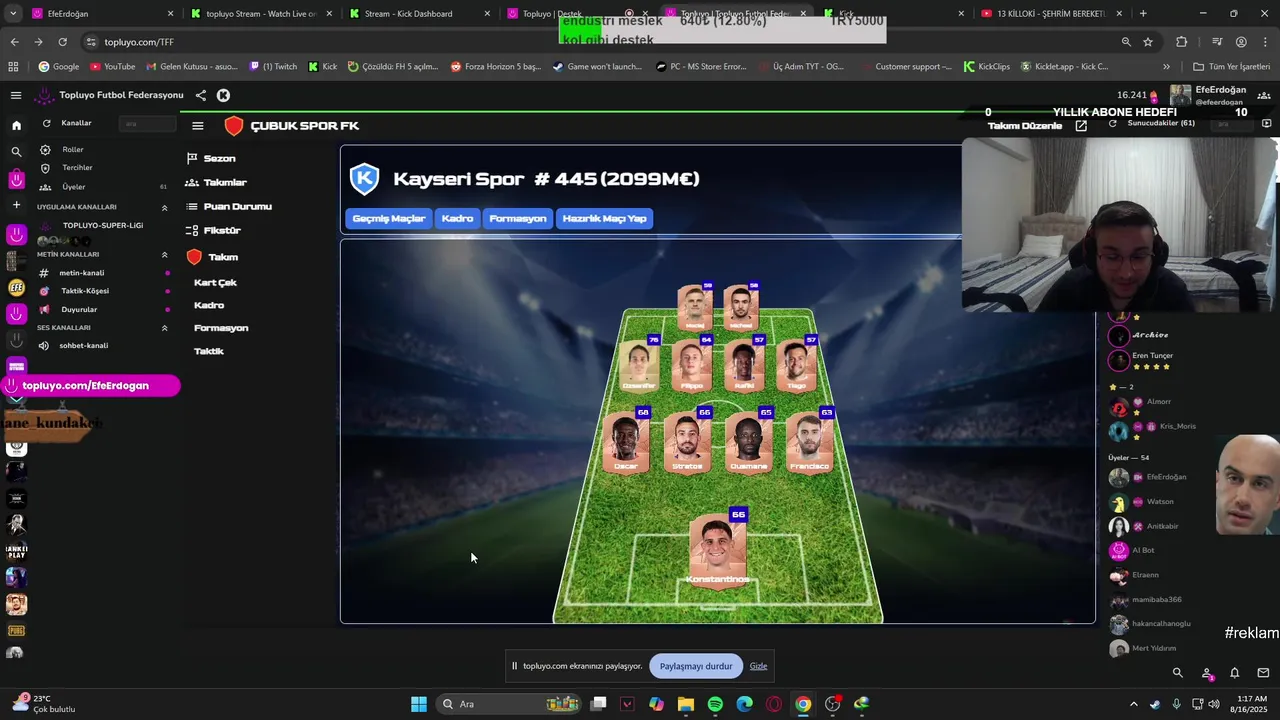Image resolution: width=1280 pixels, height=720 pixels.
Task: Open the pink shopping bag icon
Action: 16,180
